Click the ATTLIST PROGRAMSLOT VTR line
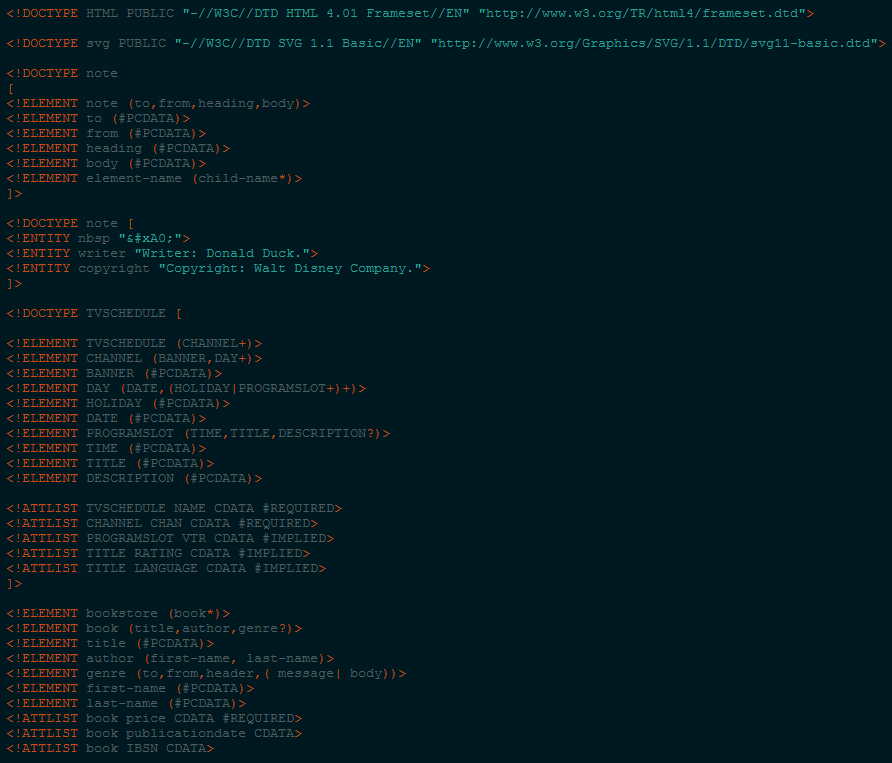 pyautogui.click(x=170, y=538)
